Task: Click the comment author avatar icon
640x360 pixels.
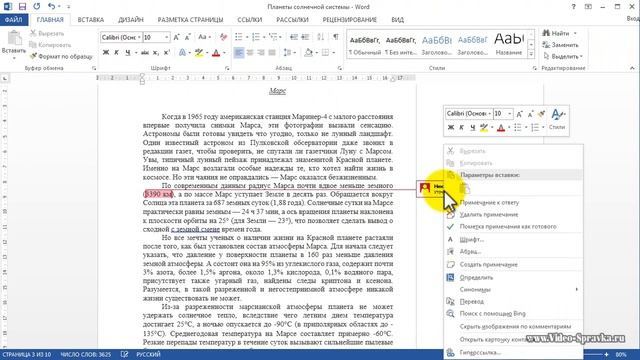Action: 425,188
